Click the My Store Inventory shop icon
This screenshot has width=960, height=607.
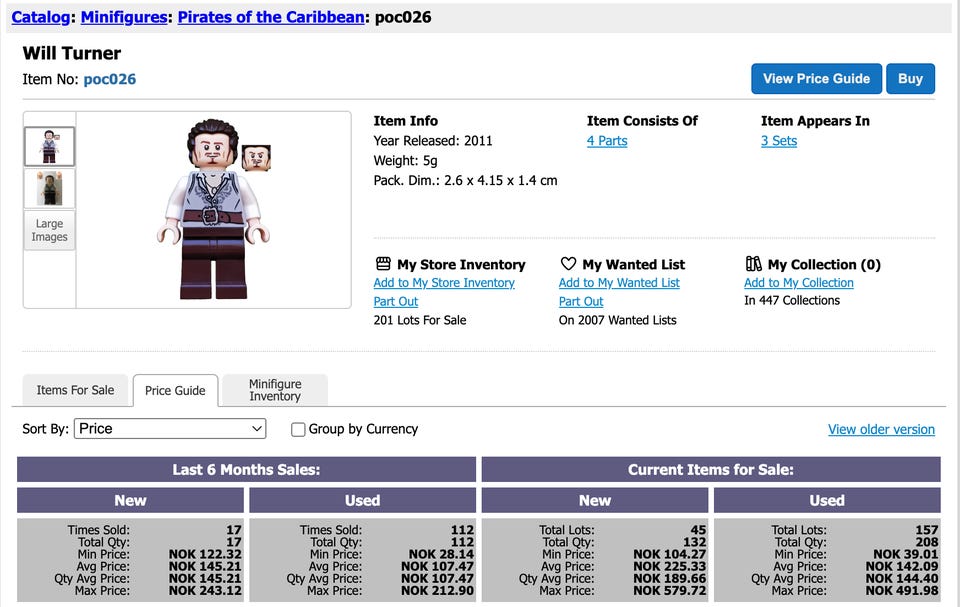(383, 264)
